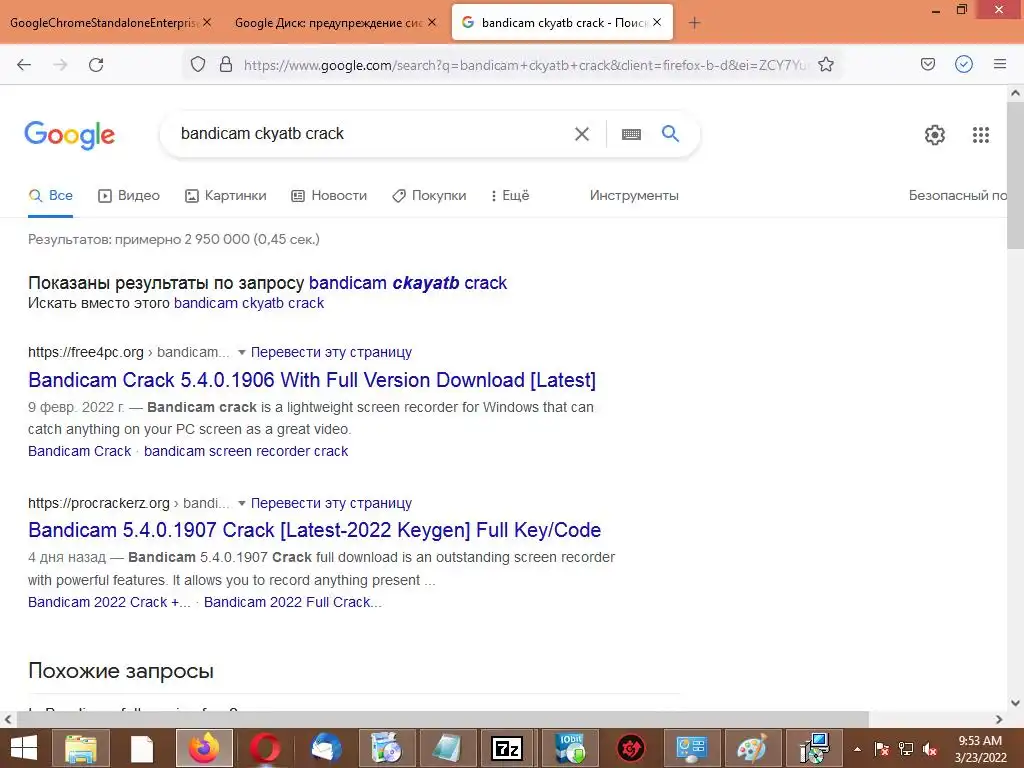The width and height of the screenshot is (1024, 768).
Task: Open the 'Bandicam Crack' sitelink
Action: pyautogui.click(x=80, y=451)
